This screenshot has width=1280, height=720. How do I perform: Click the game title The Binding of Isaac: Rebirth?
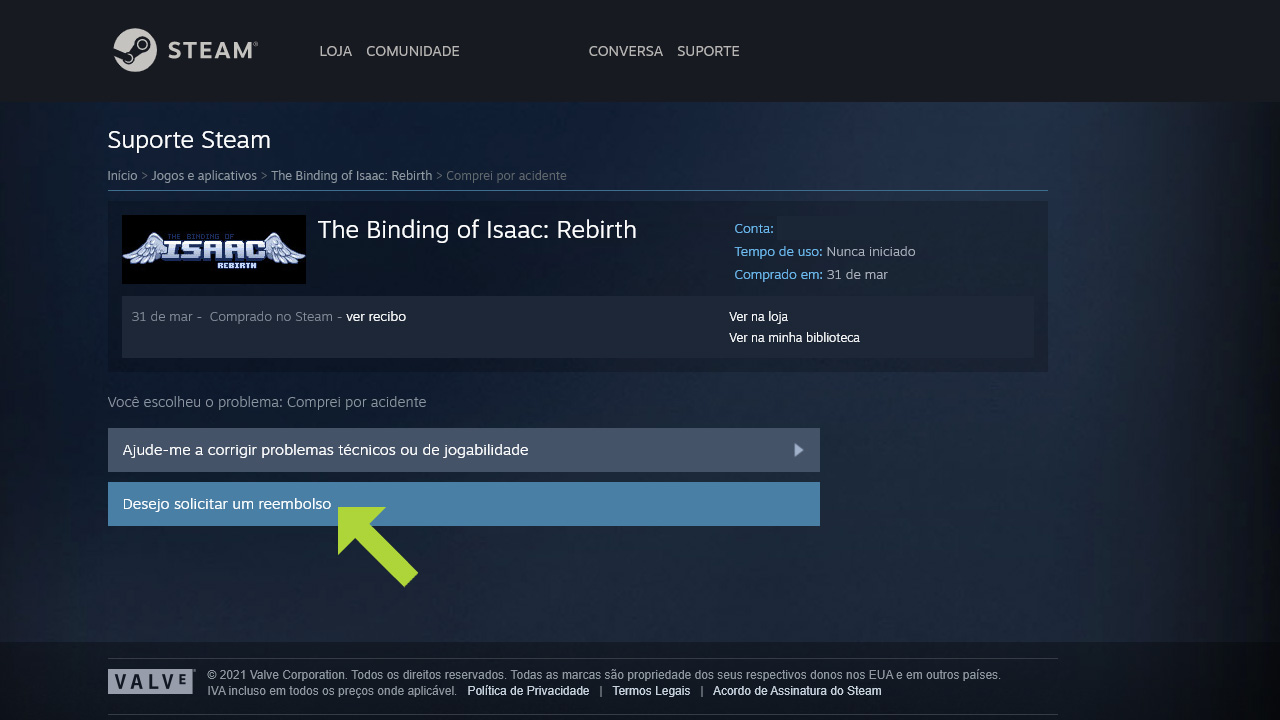coord(477,230)
